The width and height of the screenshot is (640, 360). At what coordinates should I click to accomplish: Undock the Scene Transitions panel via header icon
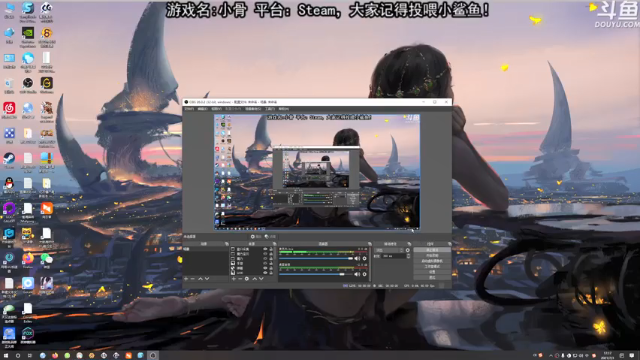click(409, 244)
